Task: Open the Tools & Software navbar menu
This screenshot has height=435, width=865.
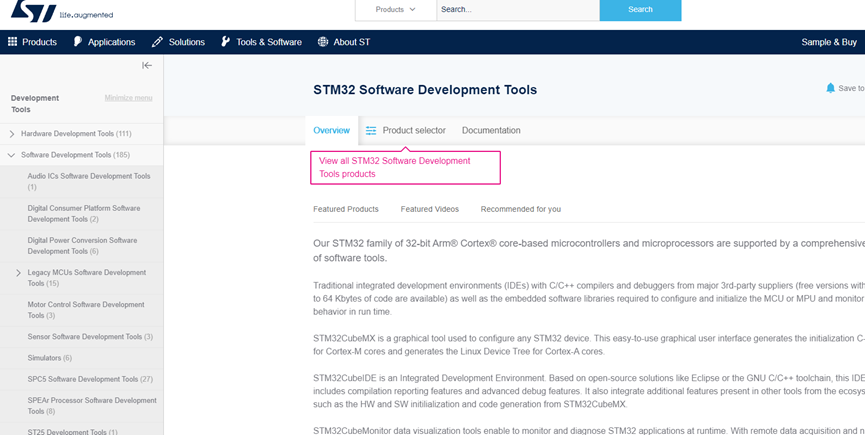Action: (x=269, y=42)
